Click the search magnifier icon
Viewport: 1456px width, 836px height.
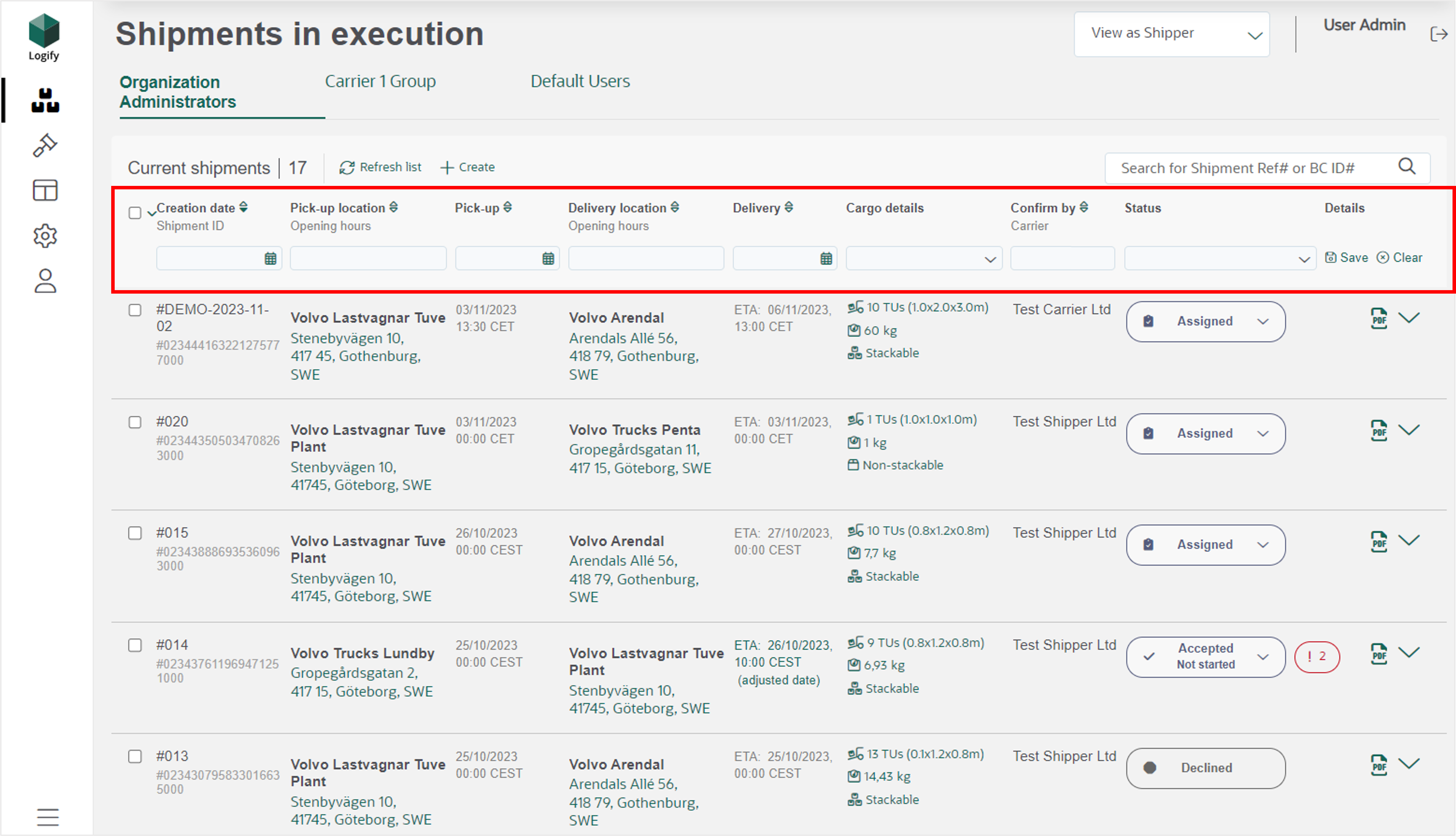tap(1407, 166)
